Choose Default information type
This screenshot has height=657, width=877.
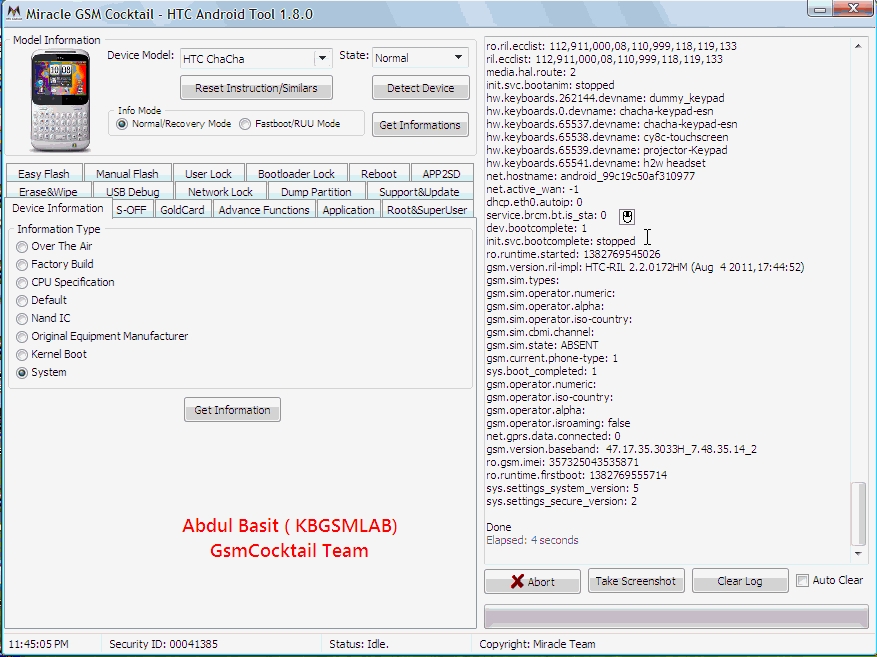(22, 301)
